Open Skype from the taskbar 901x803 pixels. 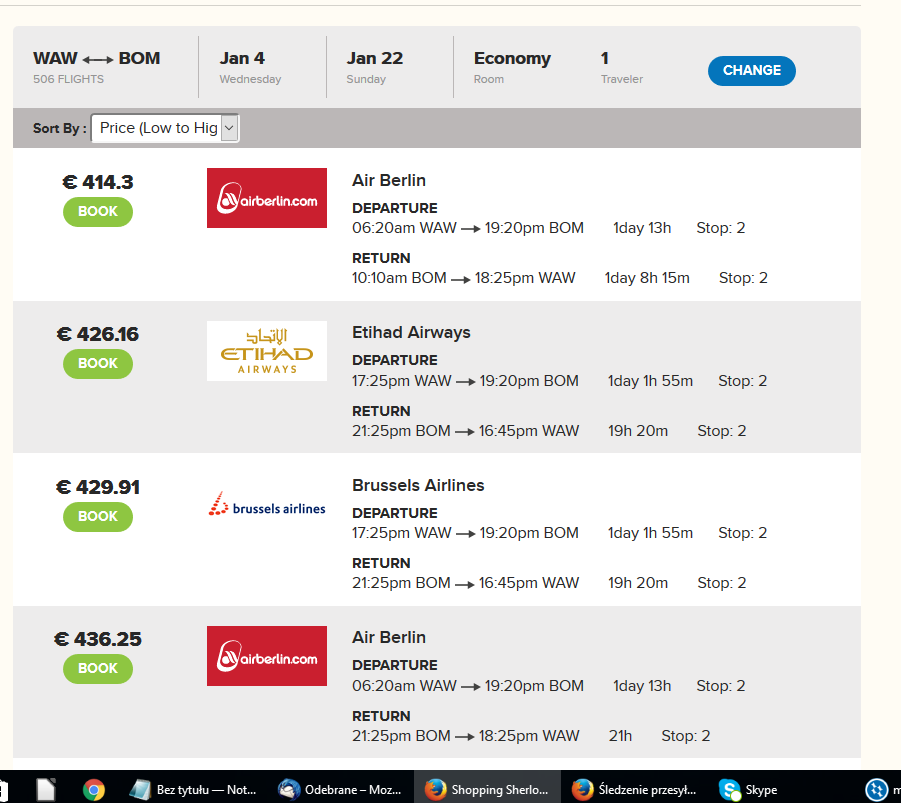[748, 790]
